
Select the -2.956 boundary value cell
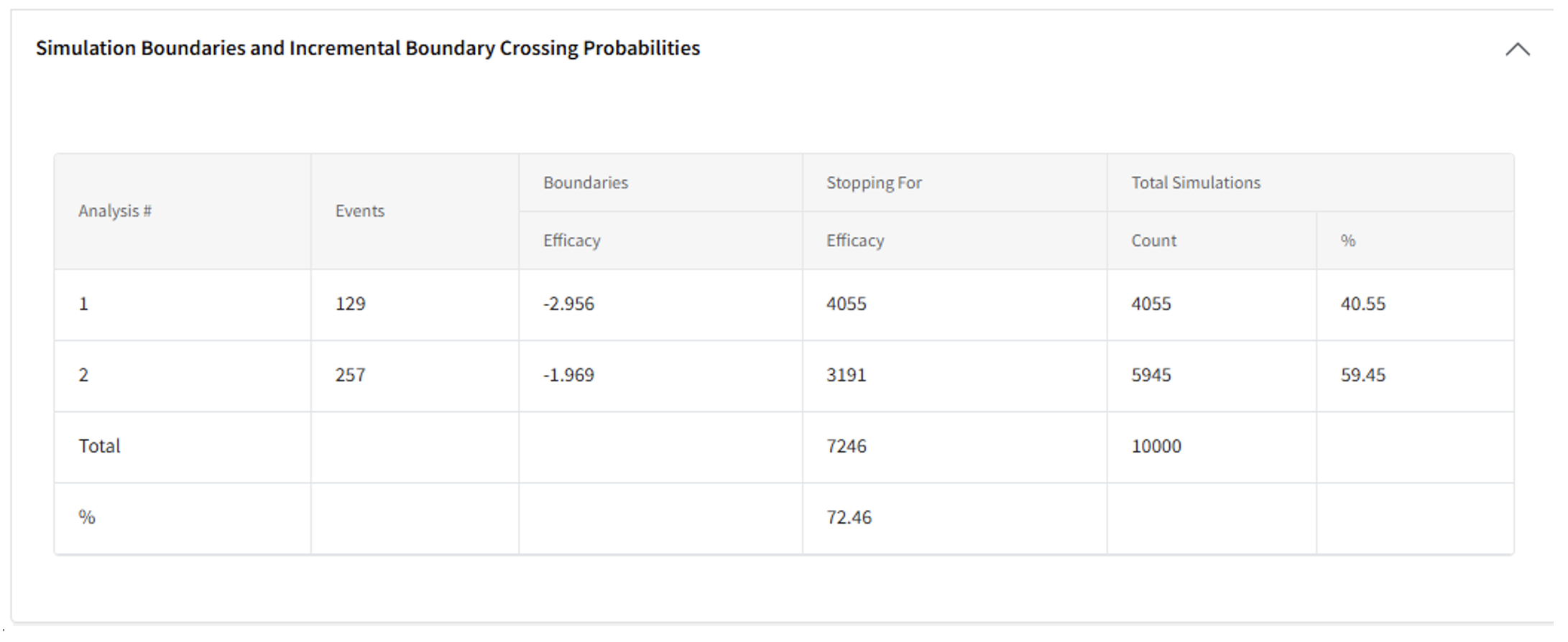click(x=568, y=304)
